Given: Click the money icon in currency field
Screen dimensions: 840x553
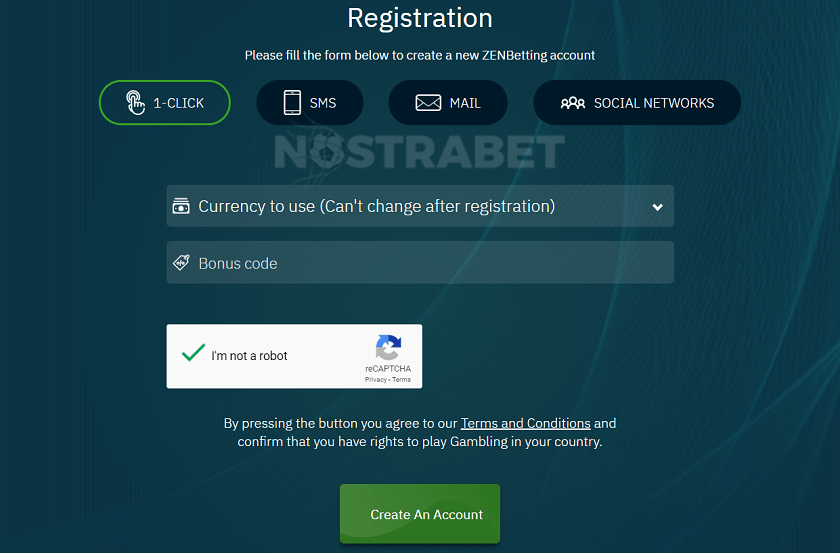Looking at the screenshot, I should pos(181,206).
